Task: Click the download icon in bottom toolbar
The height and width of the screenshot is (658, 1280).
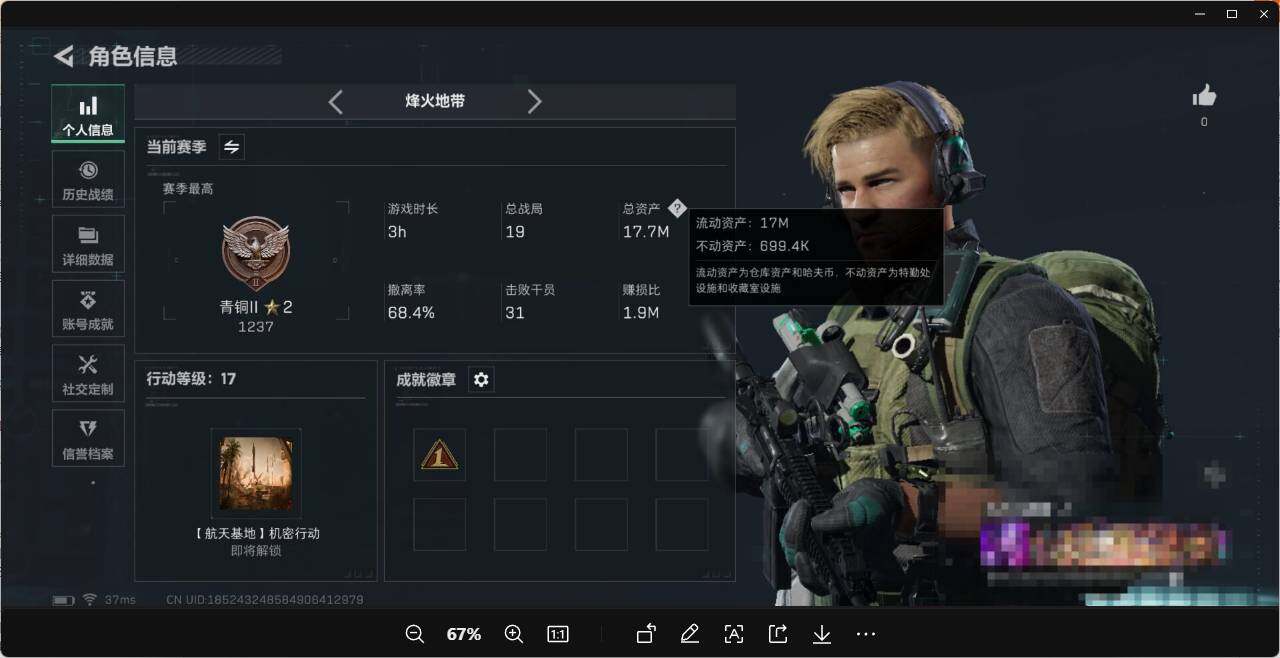Action: coord(821,634)
